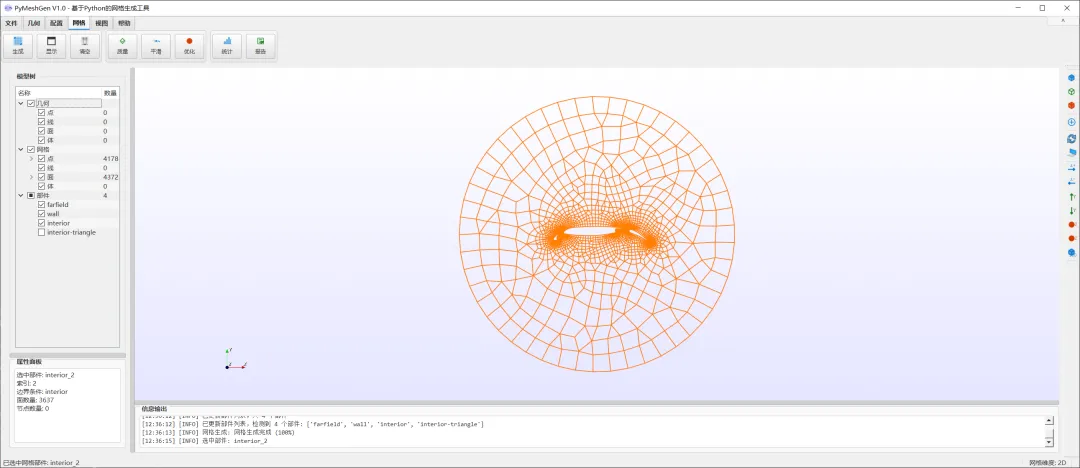Toggle mesh 面 checkbox with count 4372

click(41, 177)
